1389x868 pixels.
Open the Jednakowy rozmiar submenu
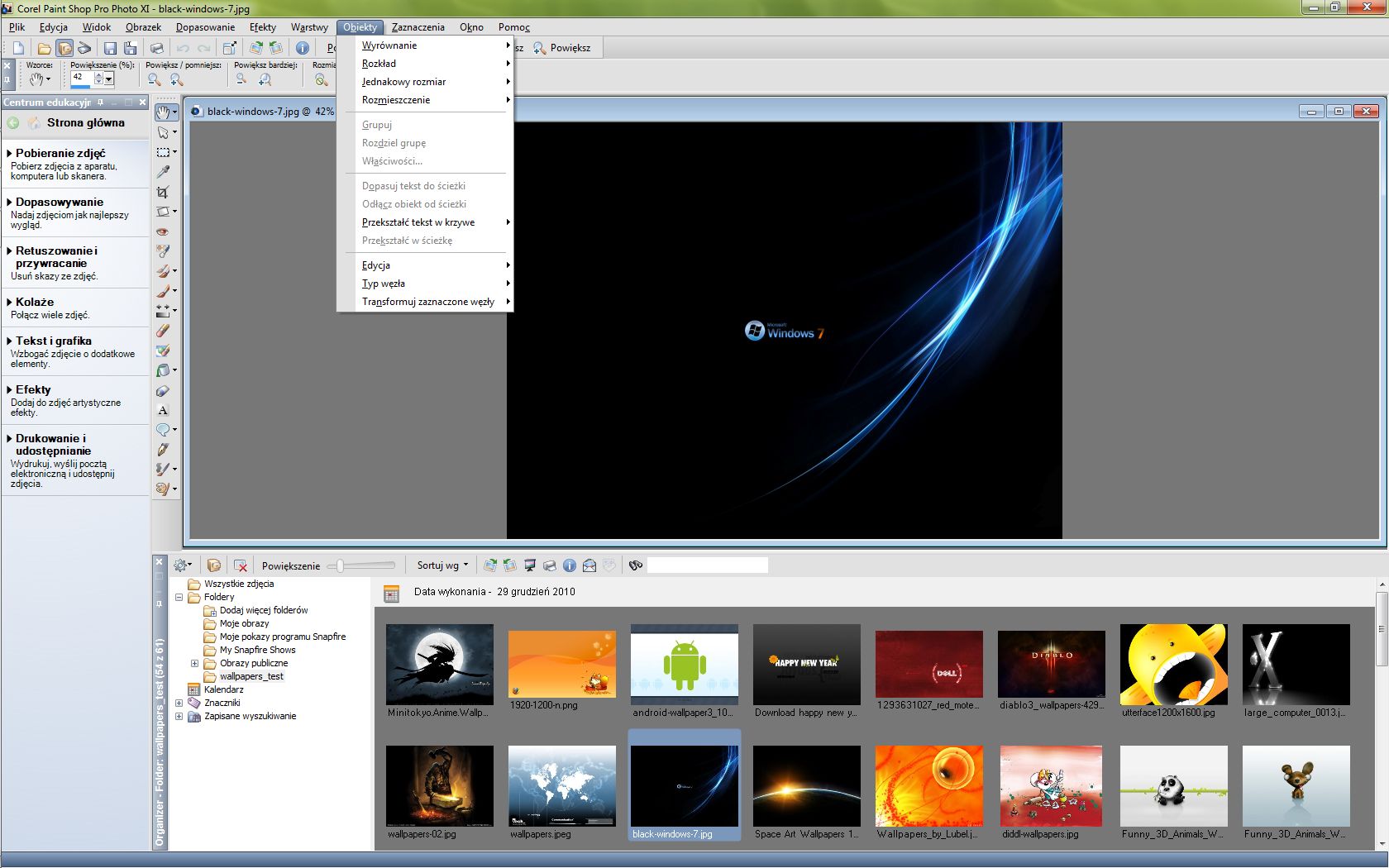(x=425, y=82)
